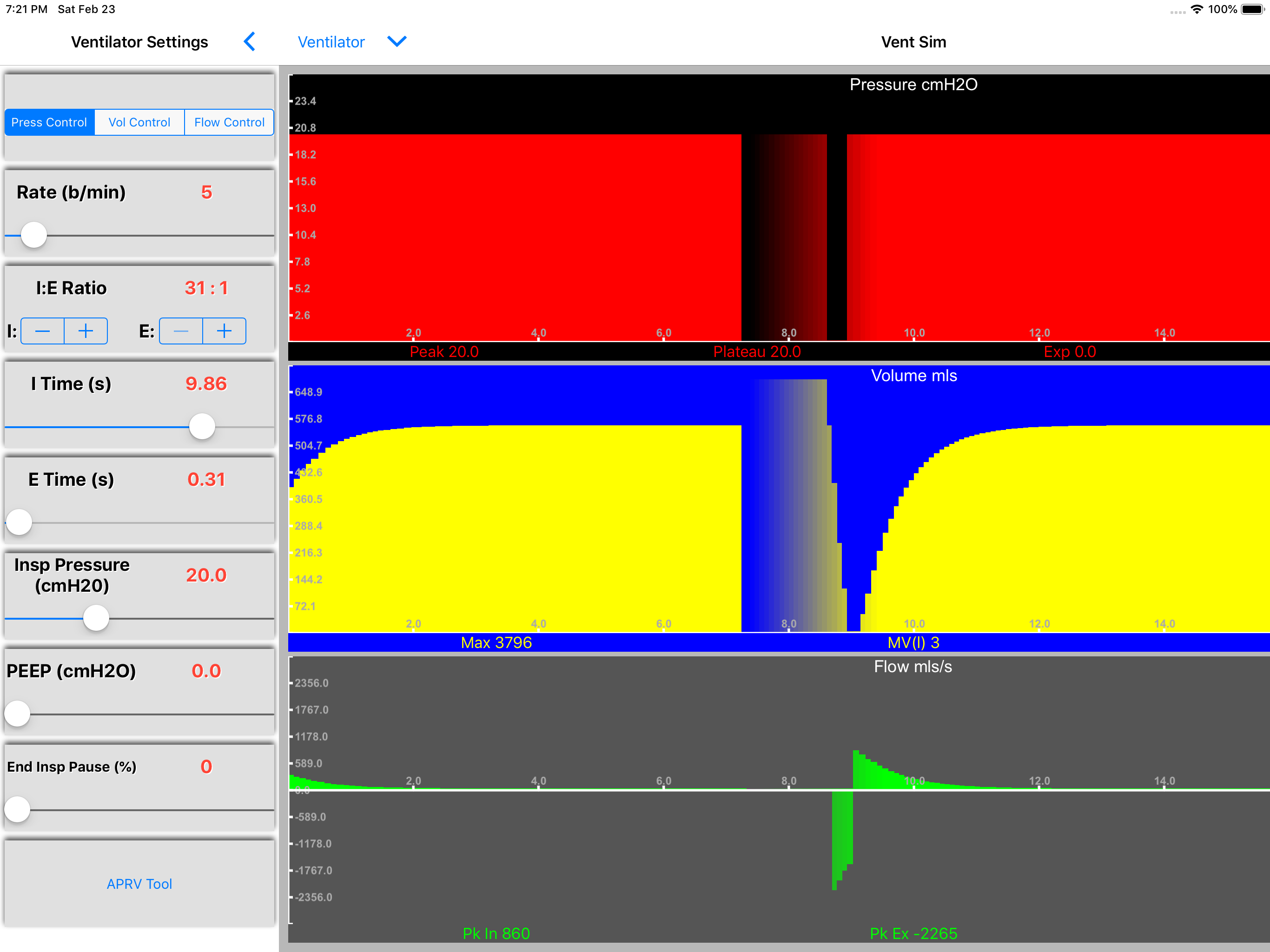Switch to Vol Control mode
The height and width of the screenshot is (952, 1270).
pos(139,122)
